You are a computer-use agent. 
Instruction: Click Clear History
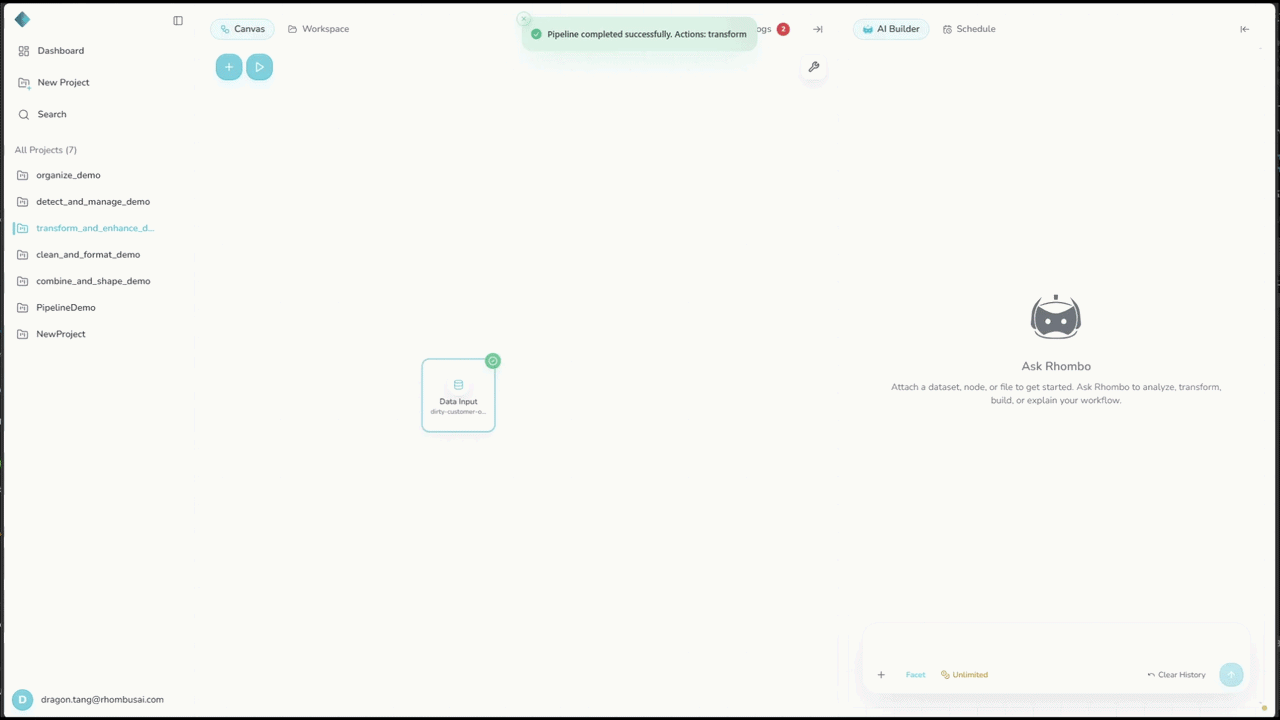click(x=1177, y=675)
